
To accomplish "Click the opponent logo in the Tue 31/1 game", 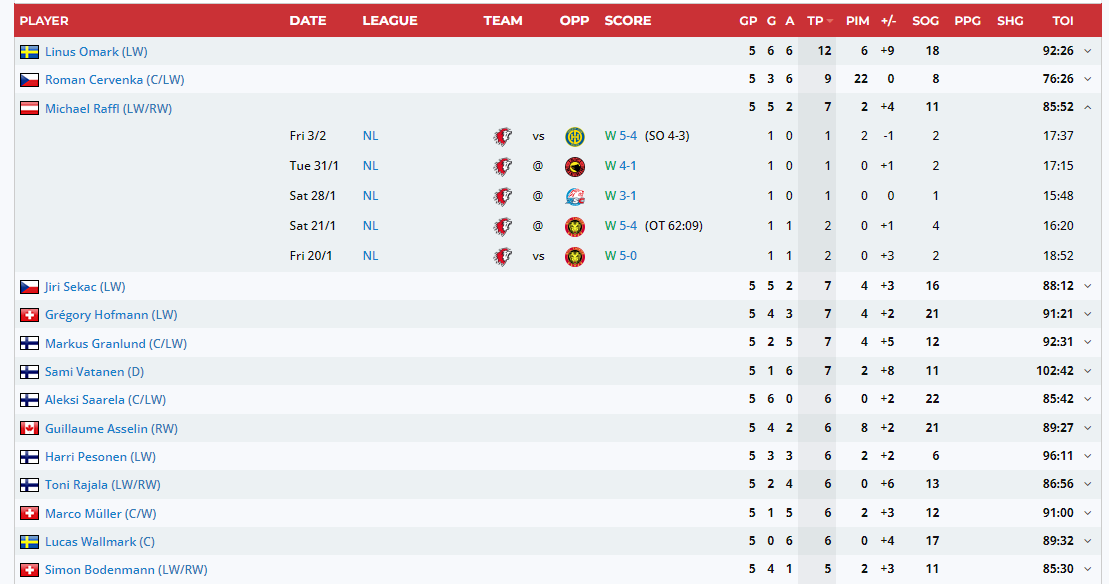I will point(574,167).
